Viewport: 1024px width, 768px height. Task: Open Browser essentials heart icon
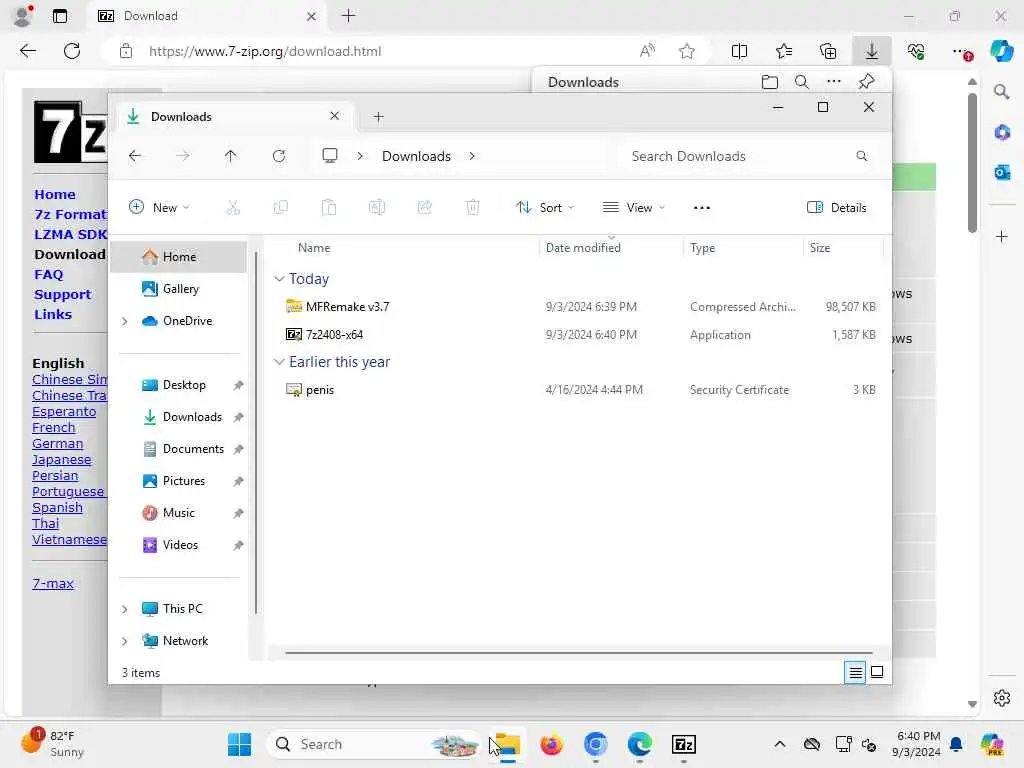tap(916, 51)
